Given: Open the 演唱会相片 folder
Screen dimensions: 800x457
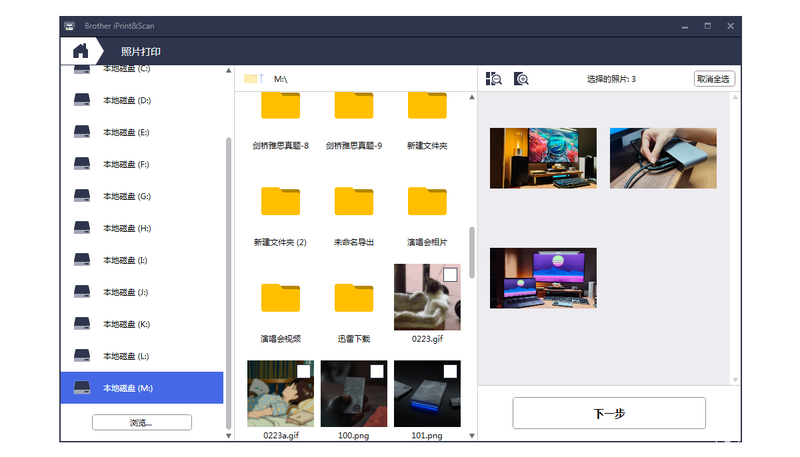Looking at the screenshot, I should click(427, 201).
